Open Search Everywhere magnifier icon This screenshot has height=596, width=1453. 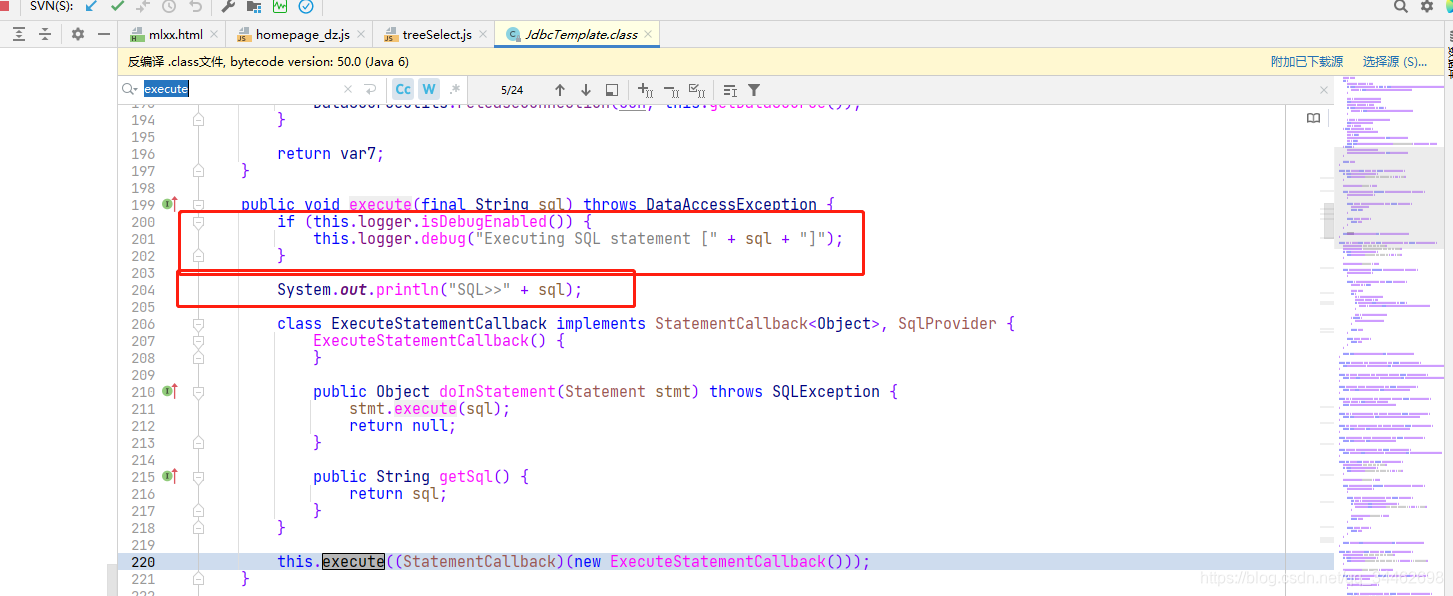(x=1401, y=6)
